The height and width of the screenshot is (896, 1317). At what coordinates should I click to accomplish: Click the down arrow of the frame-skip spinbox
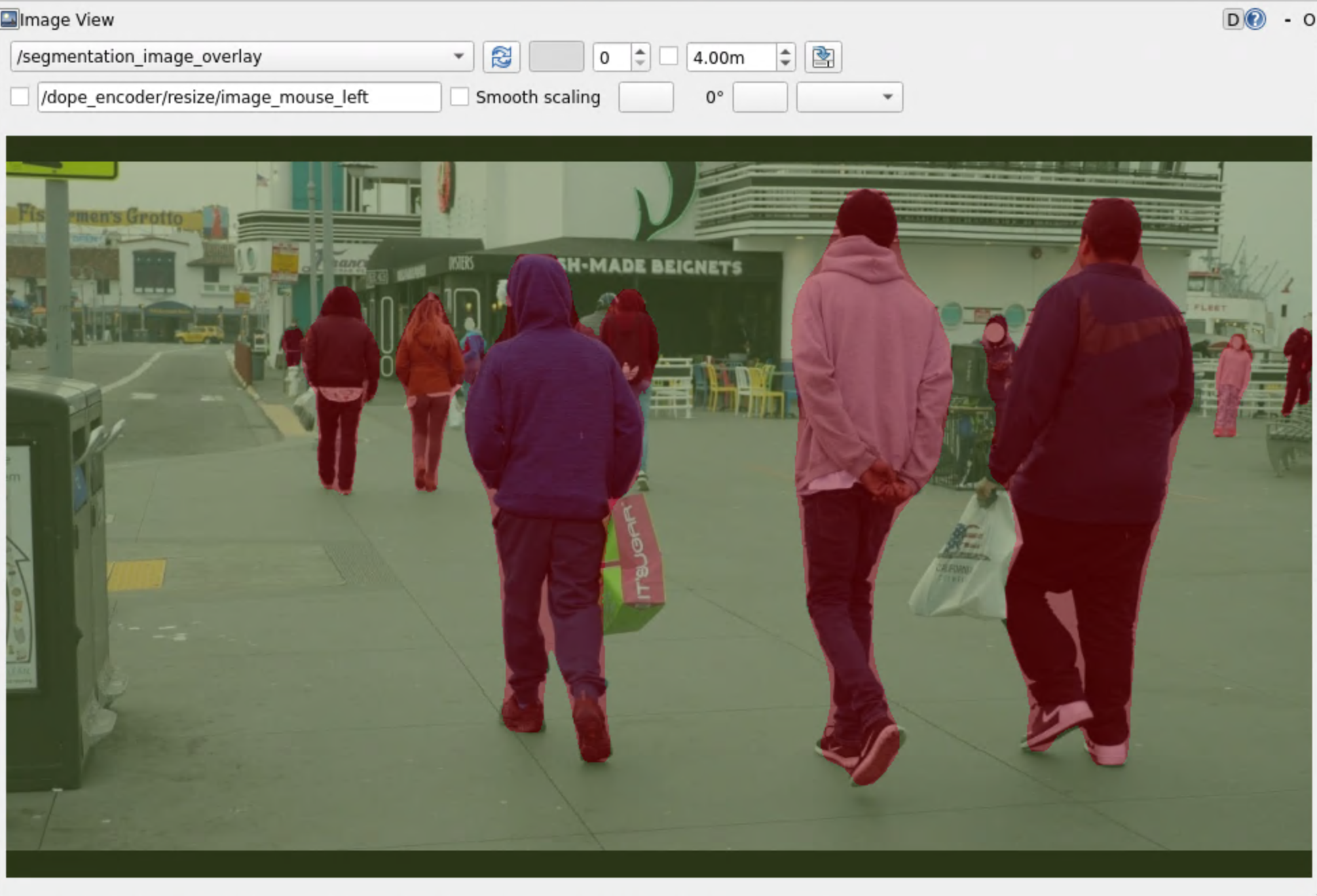tap(639, 64)
